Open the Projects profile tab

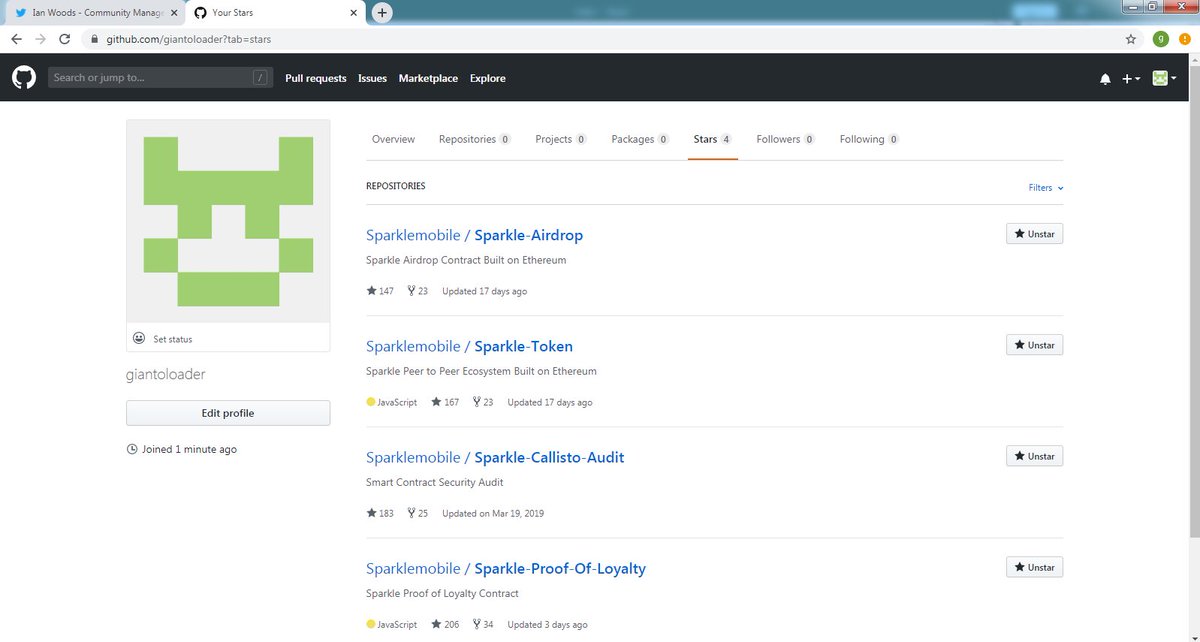tap(561, 139)
